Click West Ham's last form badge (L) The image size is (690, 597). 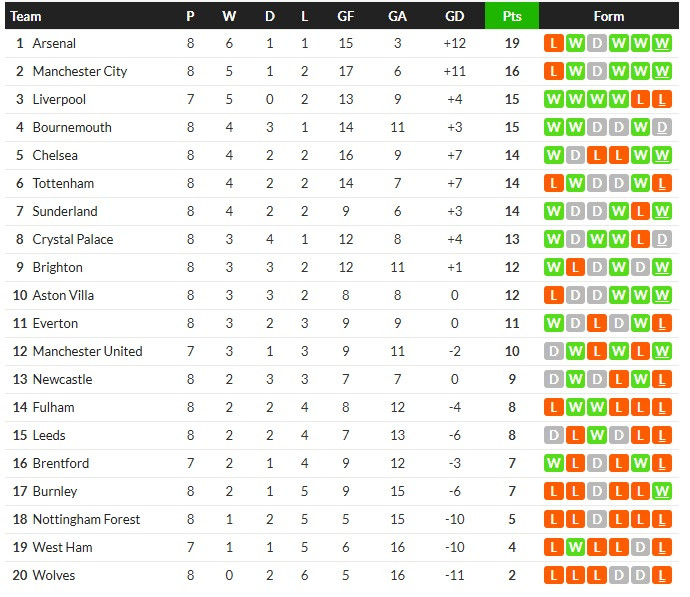point(663,548)
